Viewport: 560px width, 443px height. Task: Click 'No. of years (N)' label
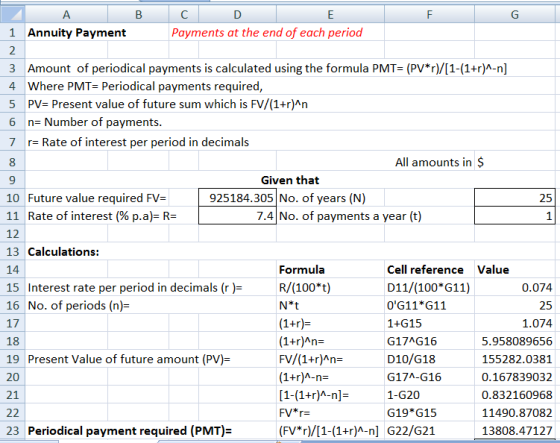click(322, 198)
